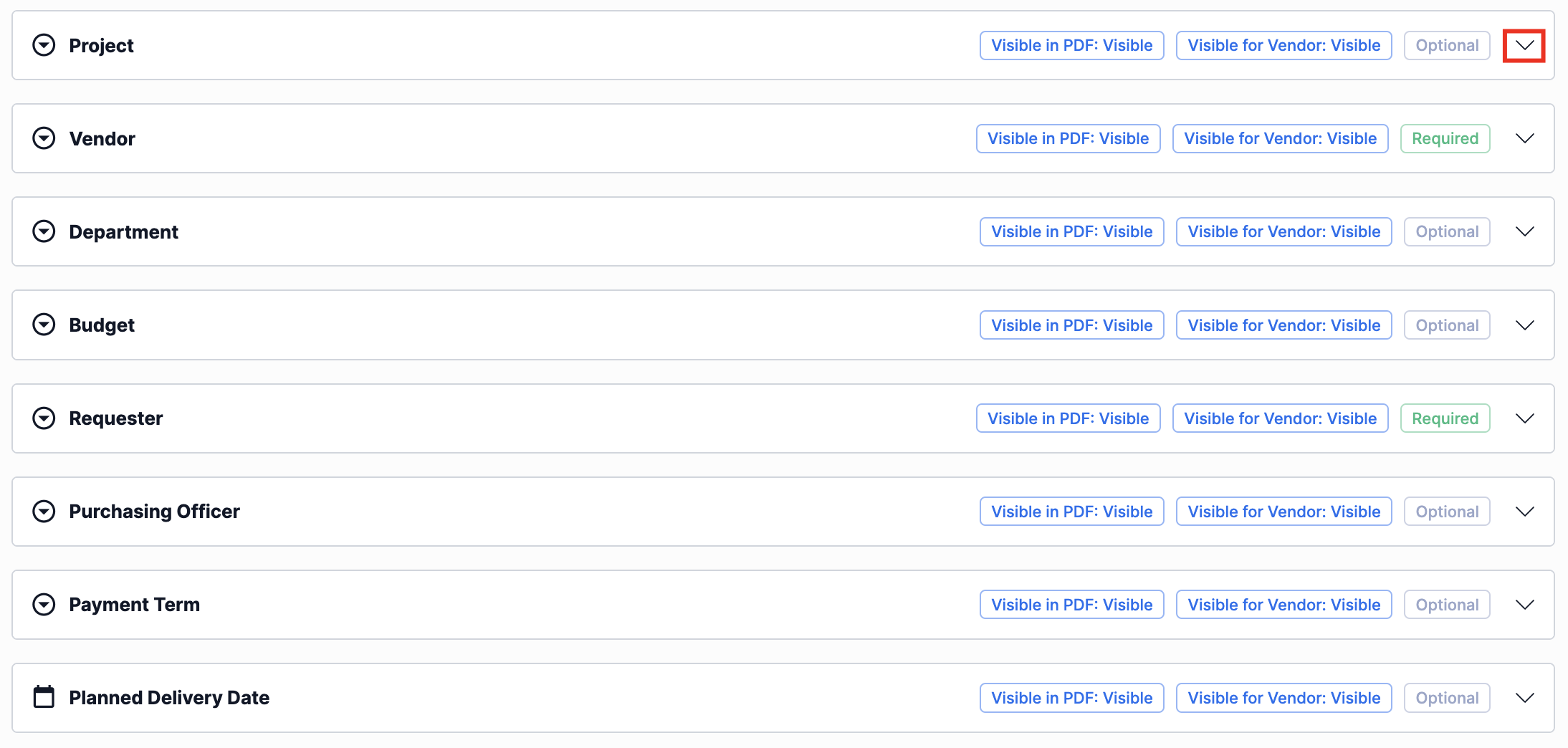Viewport: 1568px width, 748px height.
Task: Expand the Planned Delivery Date row chevron
Action: [x=1524, y=698]
